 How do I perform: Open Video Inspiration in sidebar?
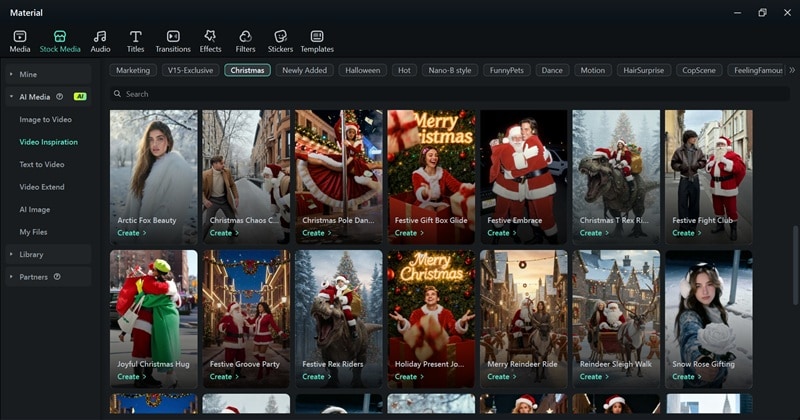48,142
